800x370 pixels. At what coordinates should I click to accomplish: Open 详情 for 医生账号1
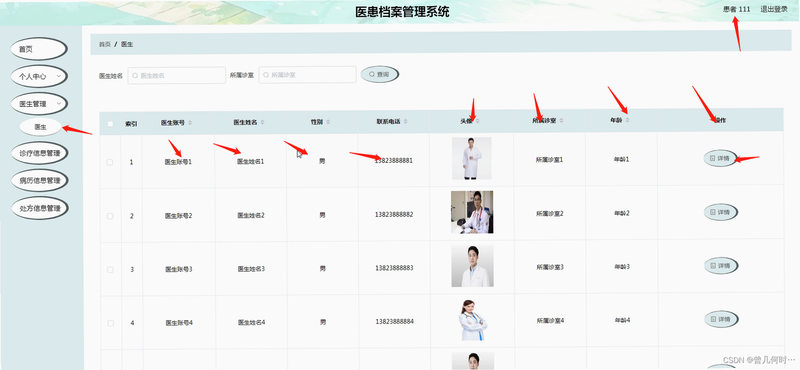coord(720,159)
